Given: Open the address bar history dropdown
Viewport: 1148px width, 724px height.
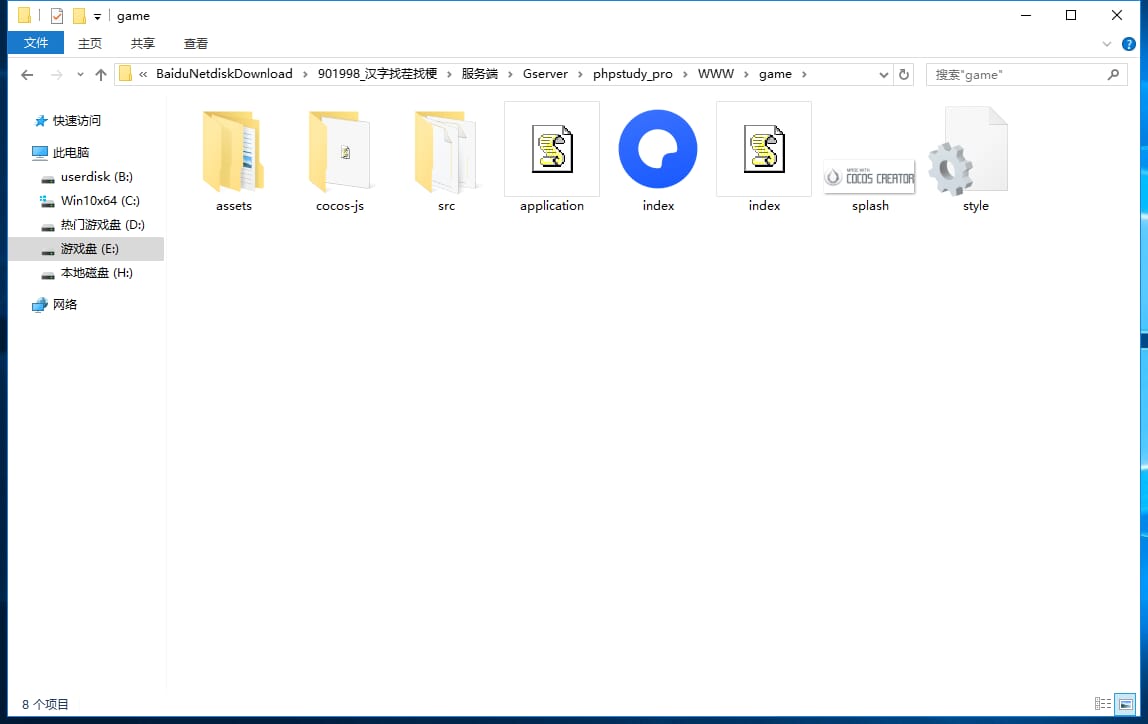Looking at the screenshot, I should click(884, 74).
